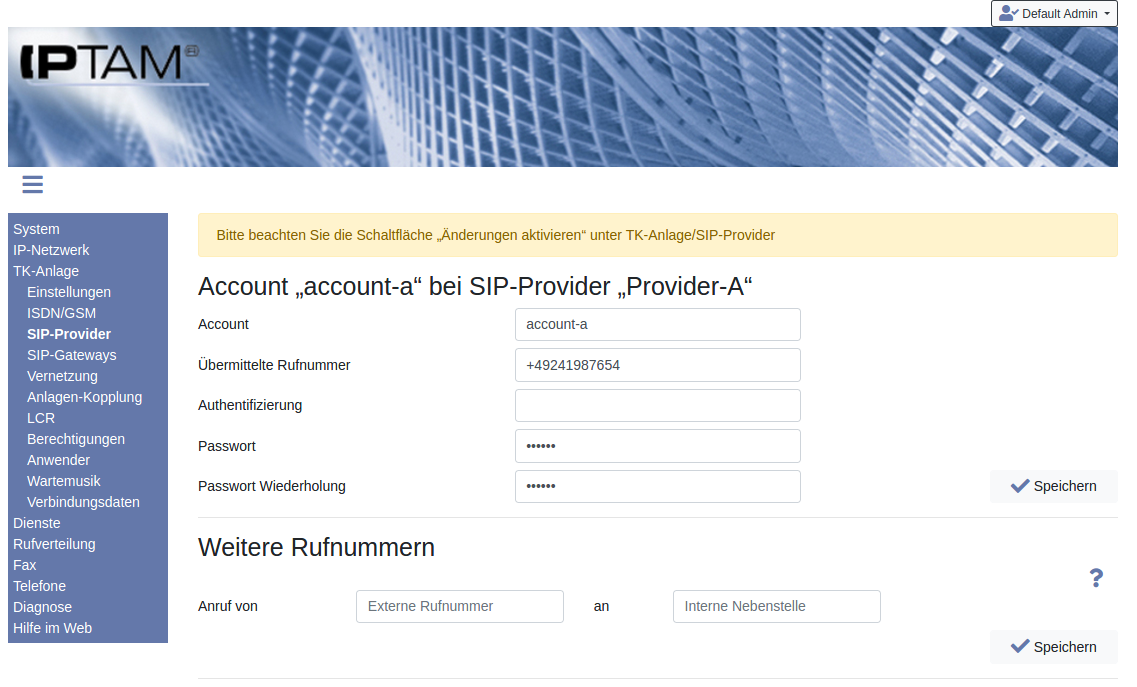This screenshot has height=687, width=1137.
Task: Click the blue question mark help icon
Action: point(1096,578)
